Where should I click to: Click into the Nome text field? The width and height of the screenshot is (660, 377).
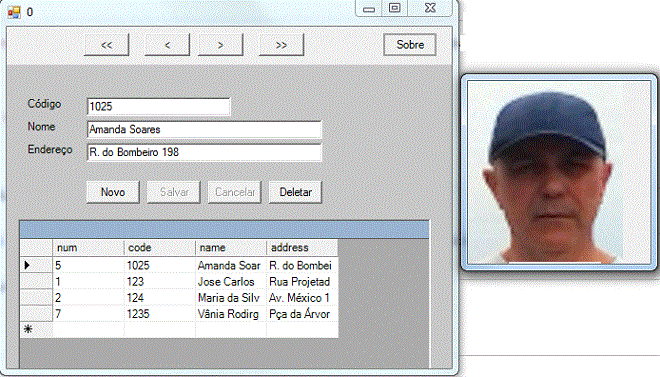pos(204,130)
